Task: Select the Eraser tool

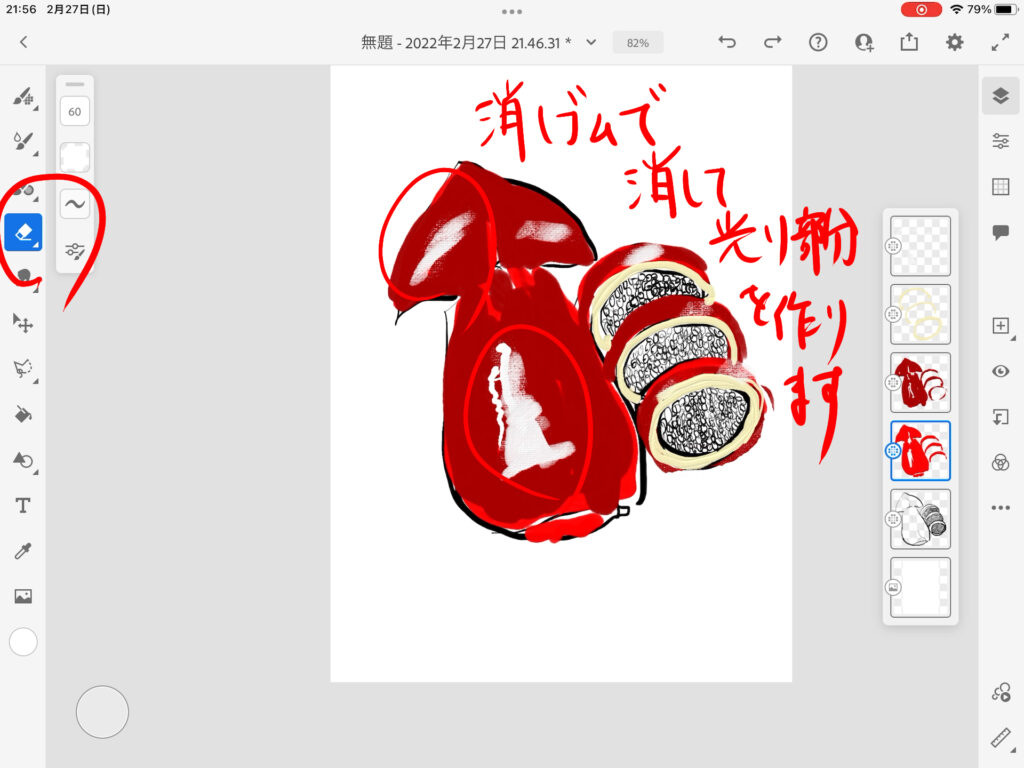Action: click(23, 232)
